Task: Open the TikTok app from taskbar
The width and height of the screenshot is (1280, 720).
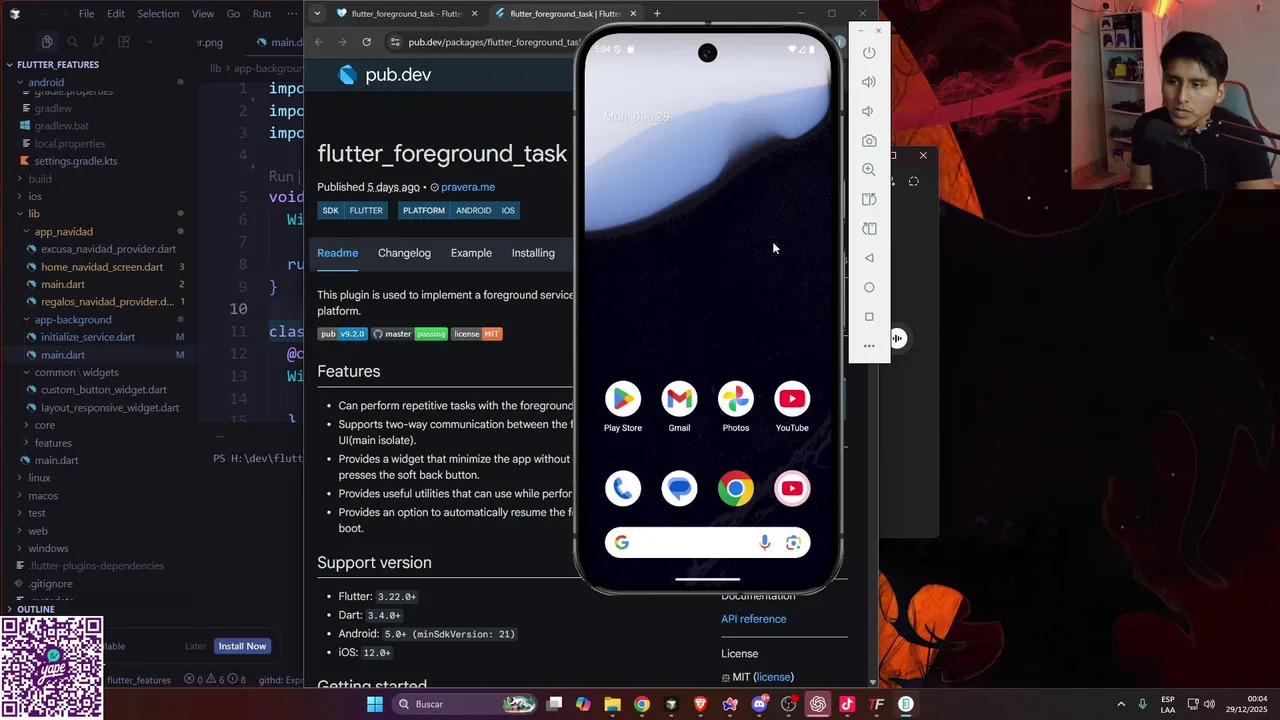Action: click(x=847, y=704)
